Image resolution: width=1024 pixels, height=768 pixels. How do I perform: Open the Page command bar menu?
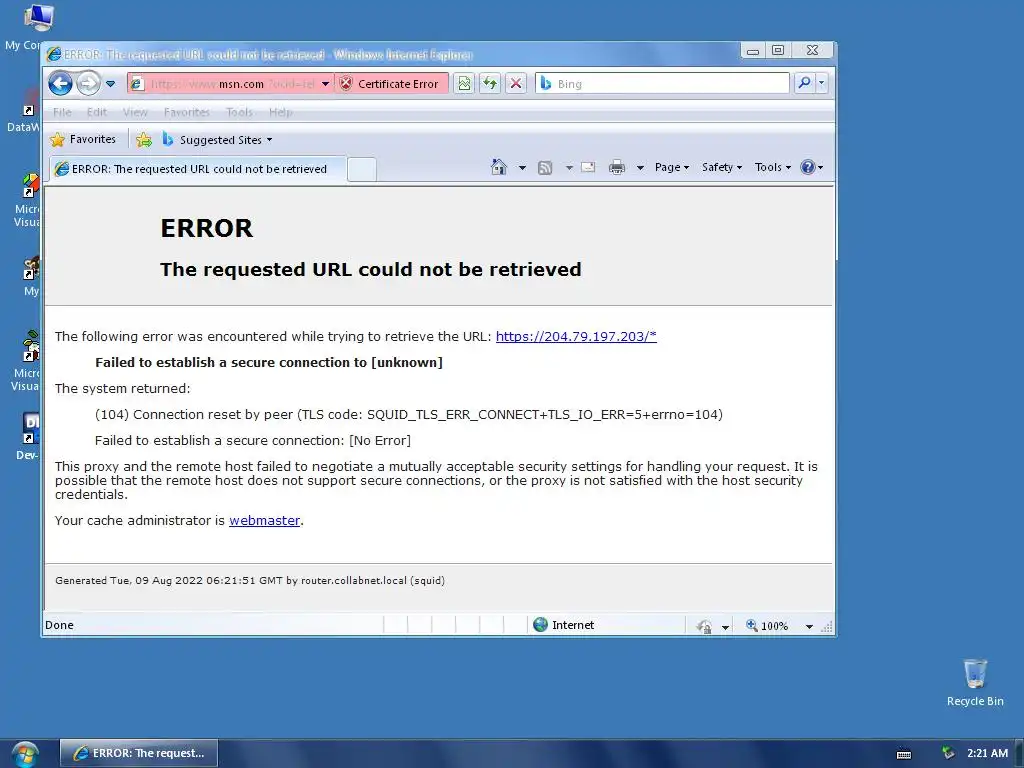(672, 167)
